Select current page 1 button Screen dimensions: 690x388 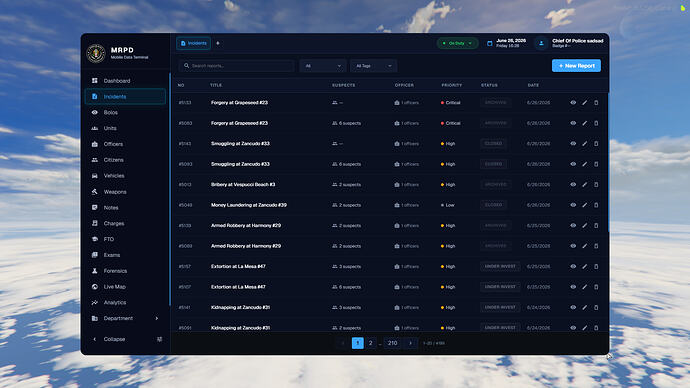pyautogui.click(x=358, y=343)
